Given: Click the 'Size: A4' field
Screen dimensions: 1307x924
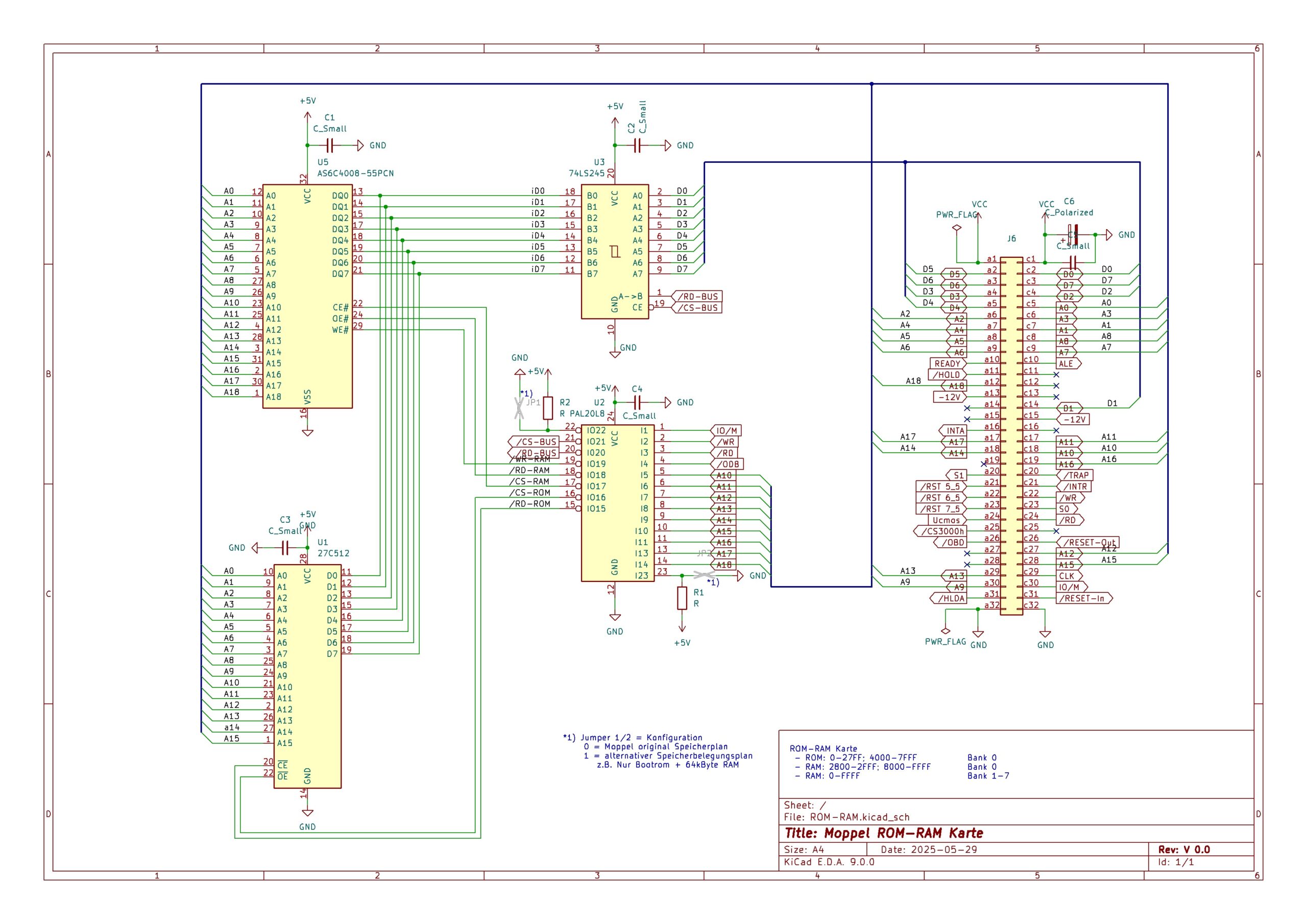Looking at the screenshot, I should pos(804,849).
